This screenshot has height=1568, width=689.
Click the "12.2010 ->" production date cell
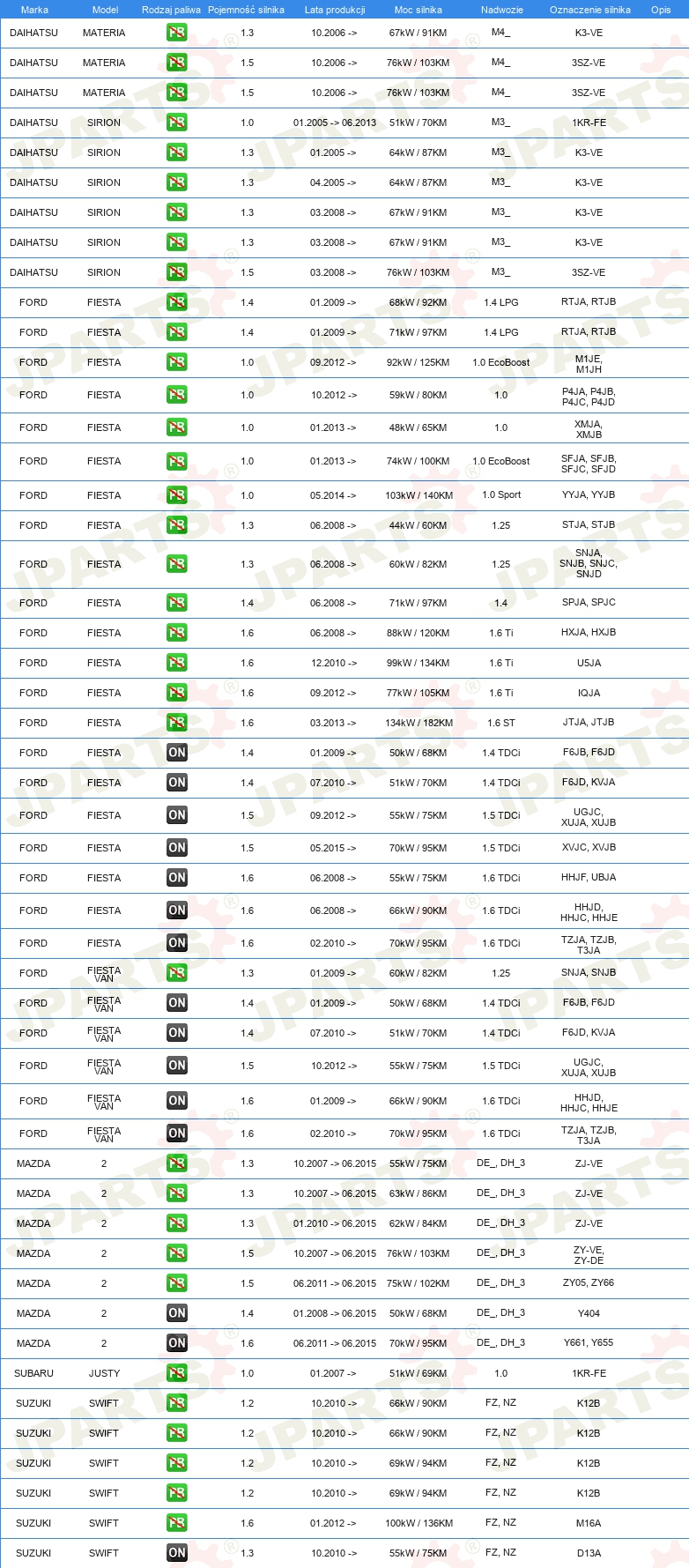[334, 663]
